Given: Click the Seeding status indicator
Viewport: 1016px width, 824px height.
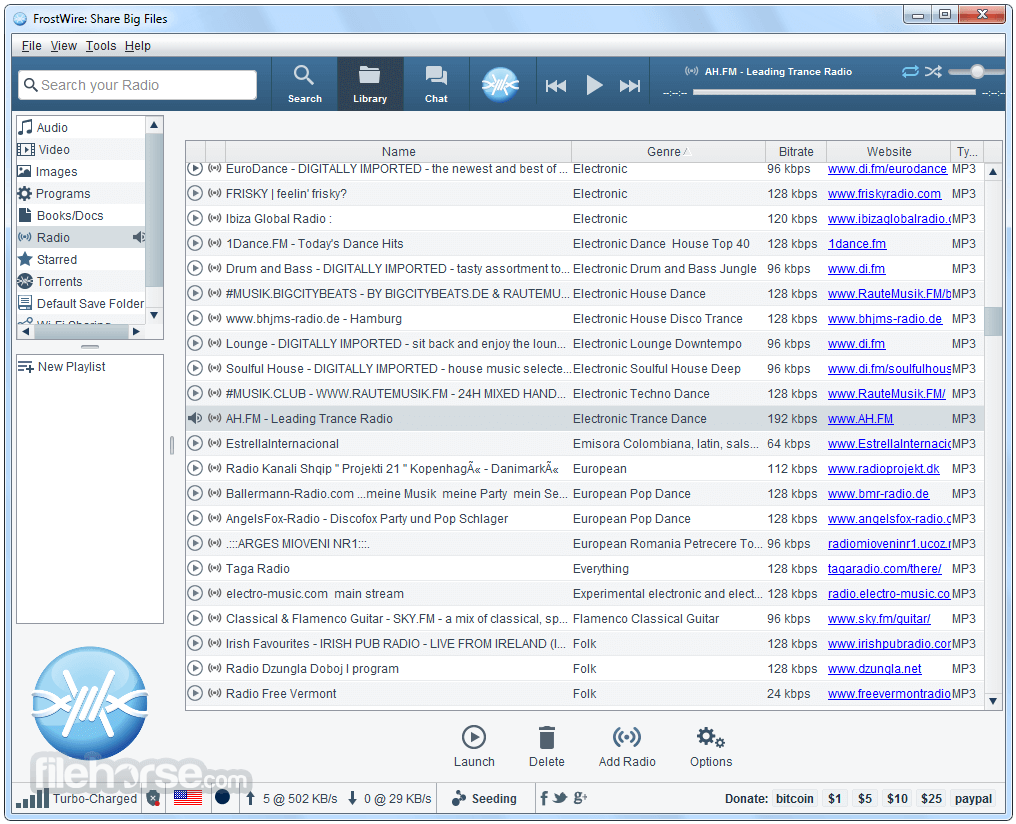Looking at the screenshot, I should pos(484,798).
